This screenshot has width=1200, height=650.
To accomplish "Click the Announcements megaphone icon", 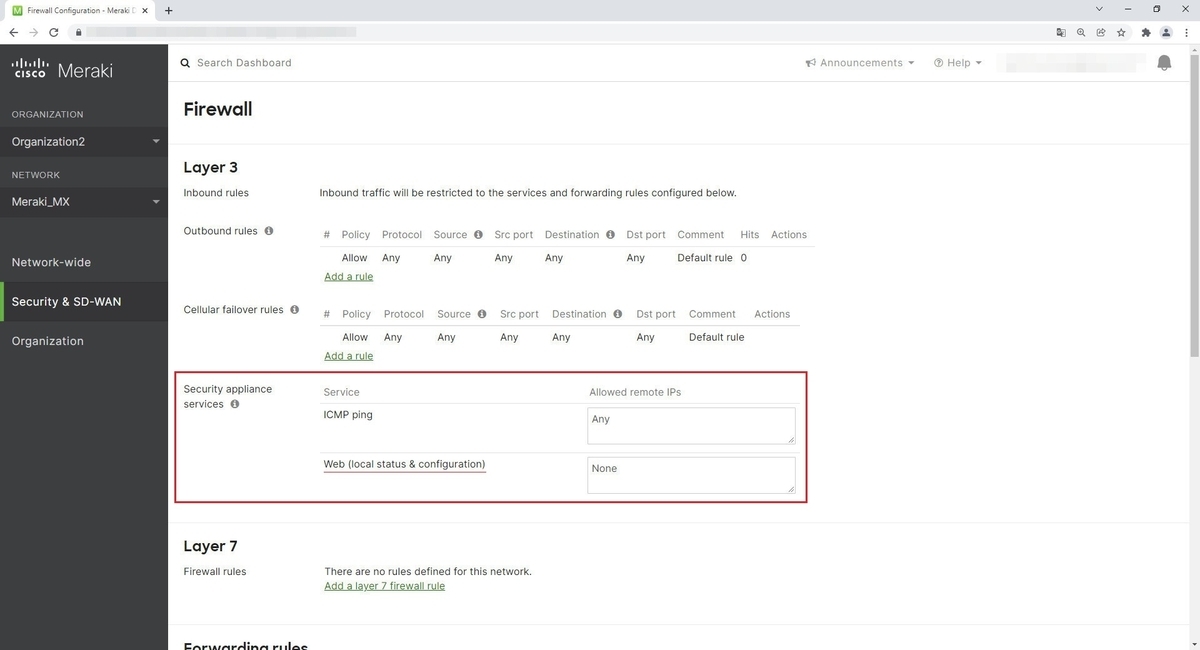I will (x=810, y=62).
